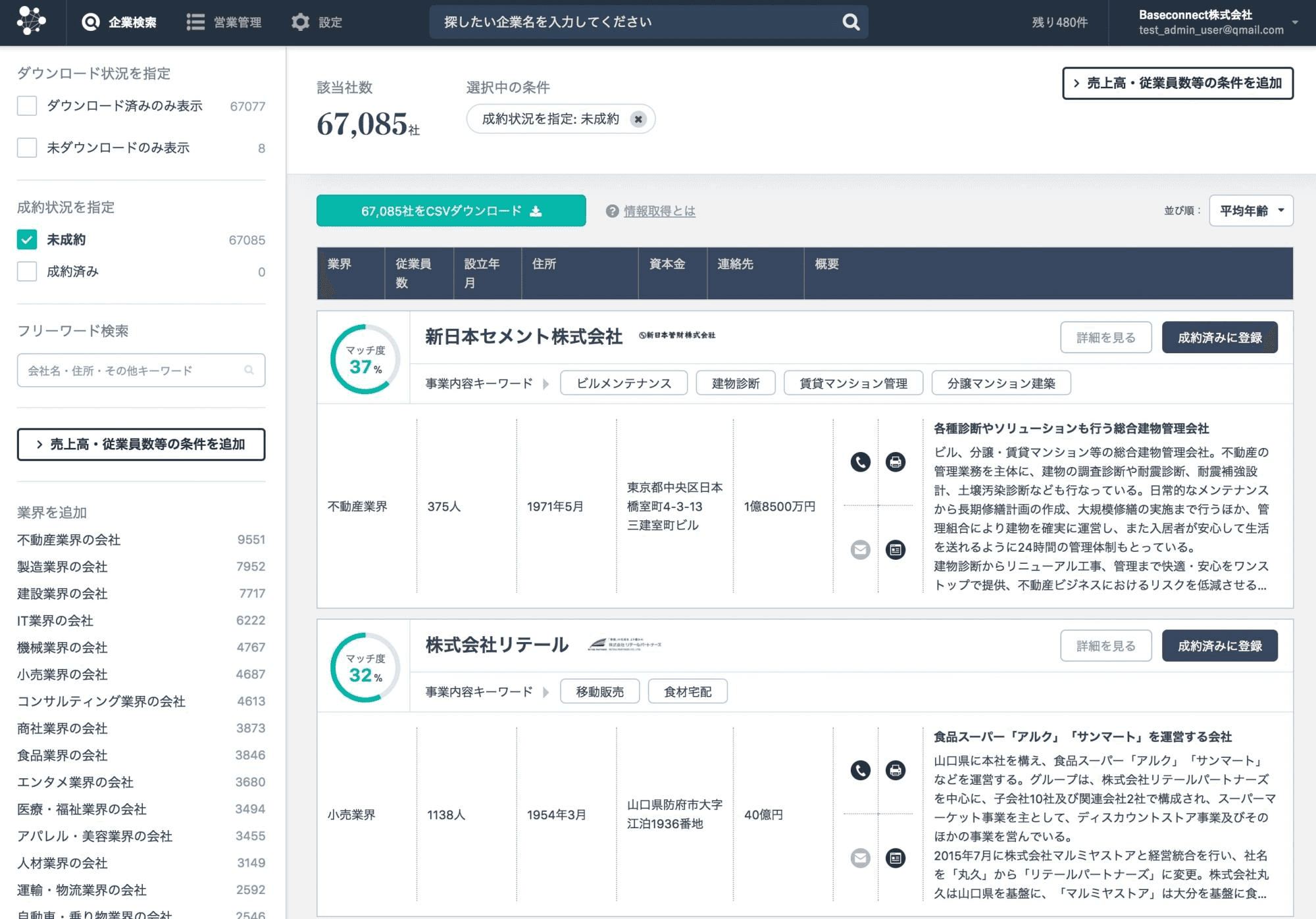Open the 平均年齢 sort order dropdown
Image resolution: width=1316 pixels, height=919 pixels.
[1251, 211]
